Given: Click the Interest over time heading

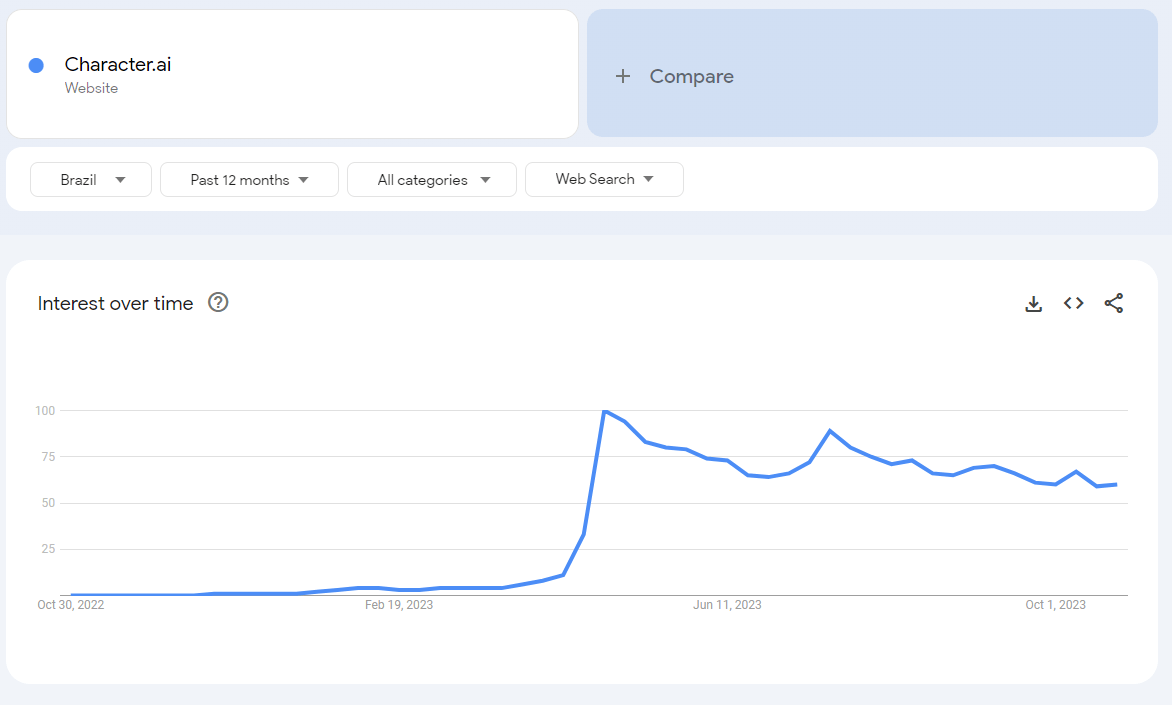Looking at the screenshot, I should point(115,303).
